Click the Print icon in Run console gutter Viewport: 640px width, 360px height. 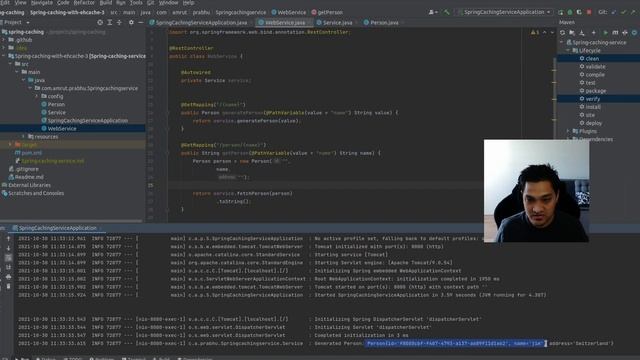pyautogui.click(x=8, y=277)
